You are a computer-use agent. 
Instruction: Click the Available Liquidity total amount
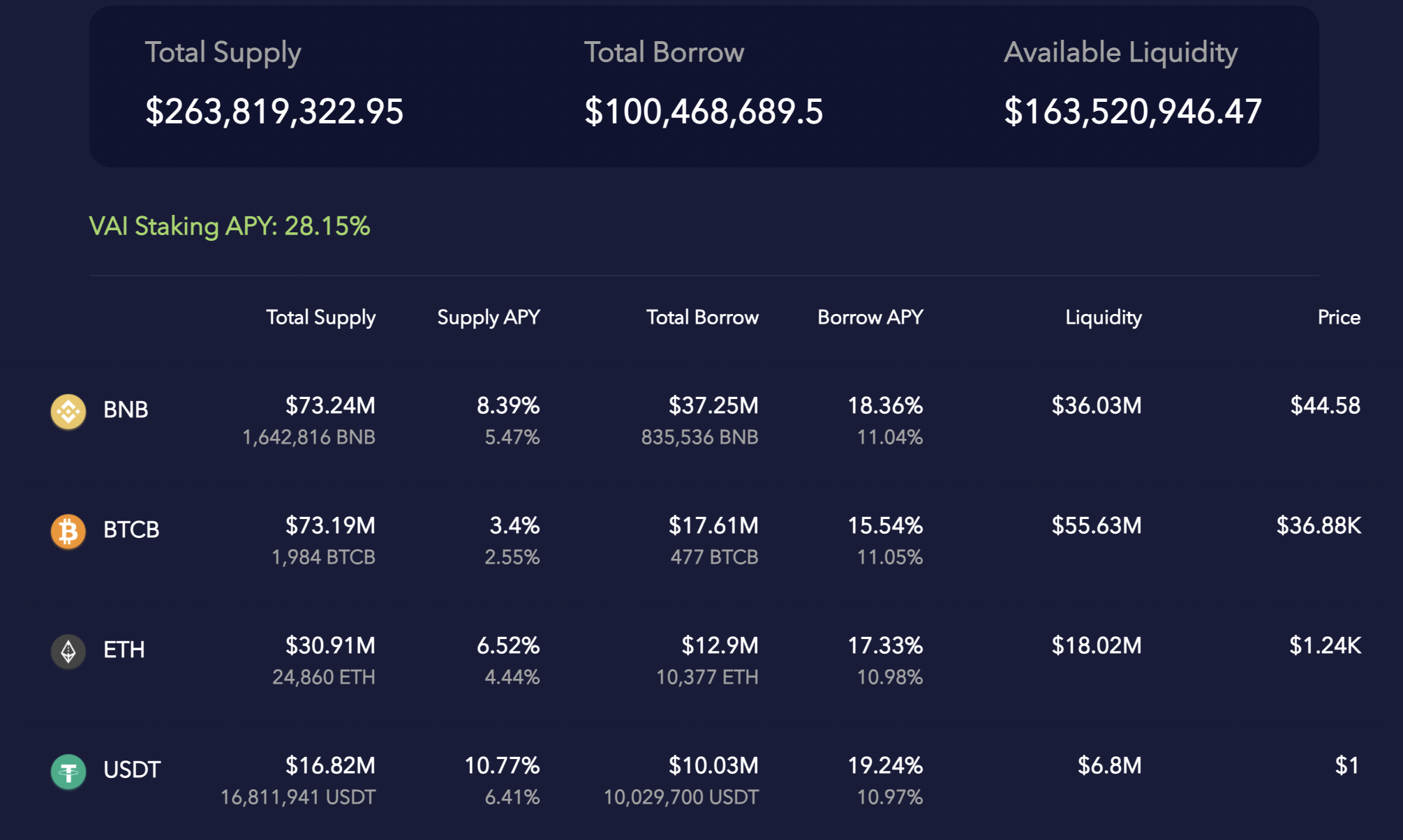tap(1132, 112)
